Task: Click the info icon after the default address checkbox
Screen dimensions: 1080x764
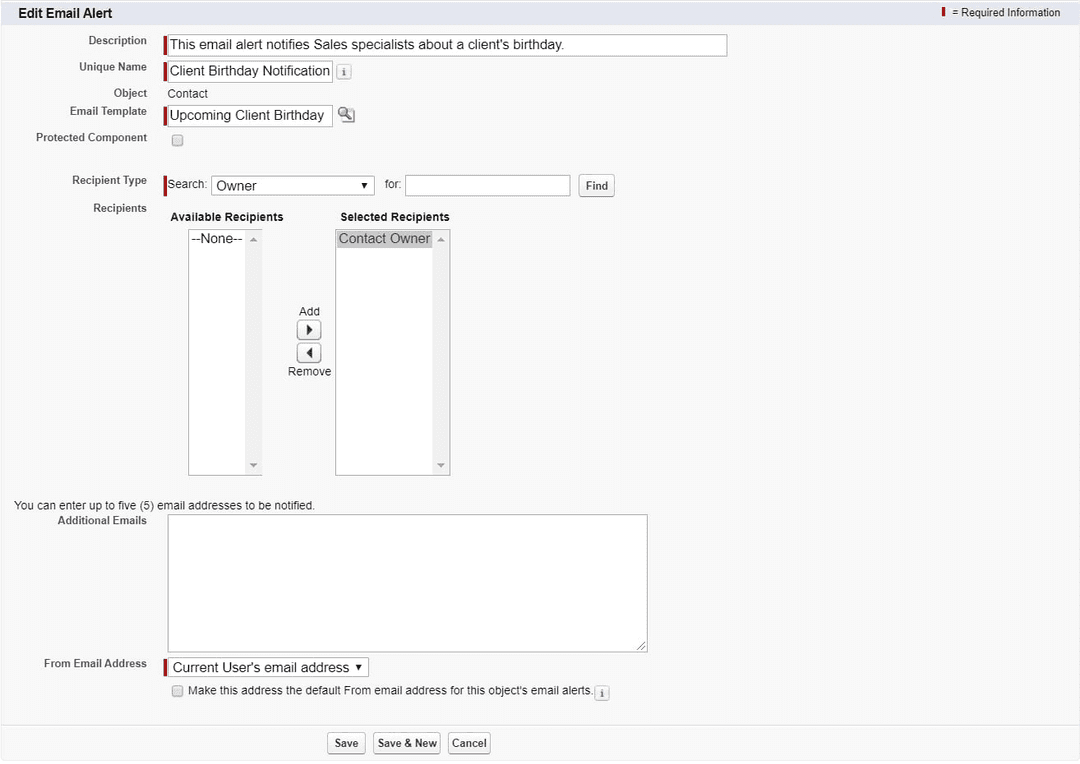Action: [x=601, y=692]
